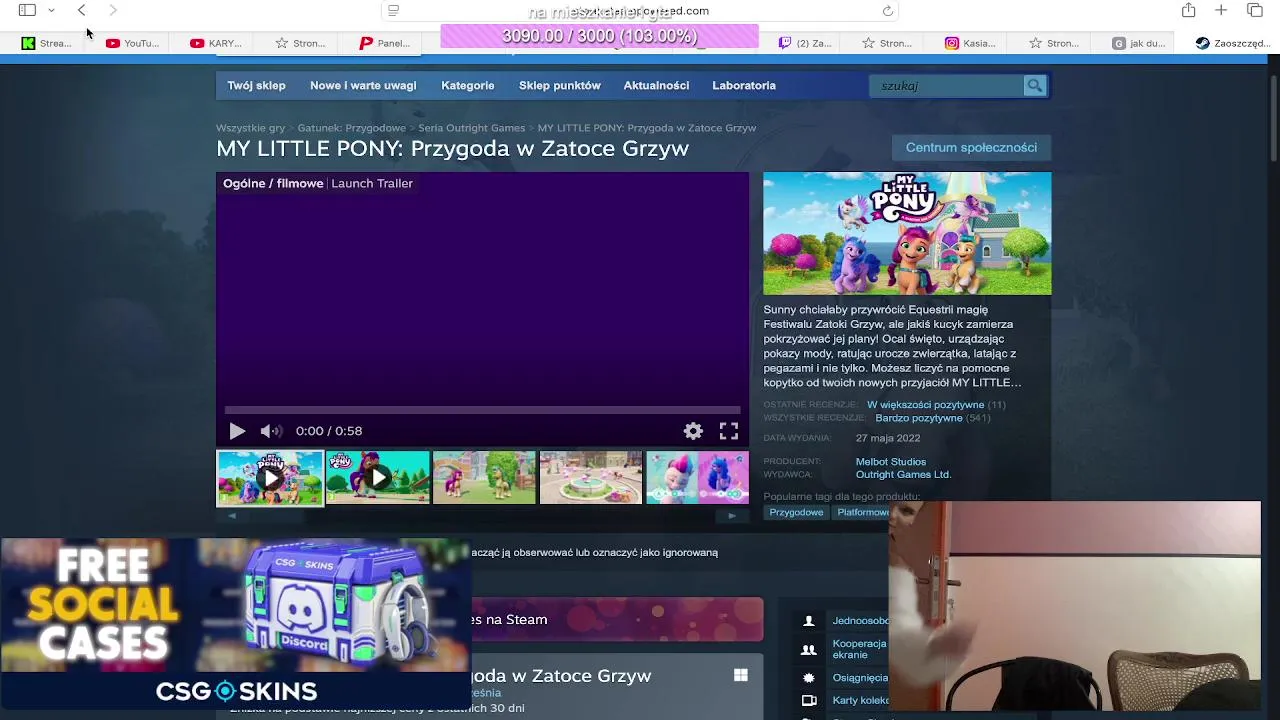The height and width of the screenshot is (720, 1280).
Task: Reload the page with the refresh icon
Action: tap(887, 11)
